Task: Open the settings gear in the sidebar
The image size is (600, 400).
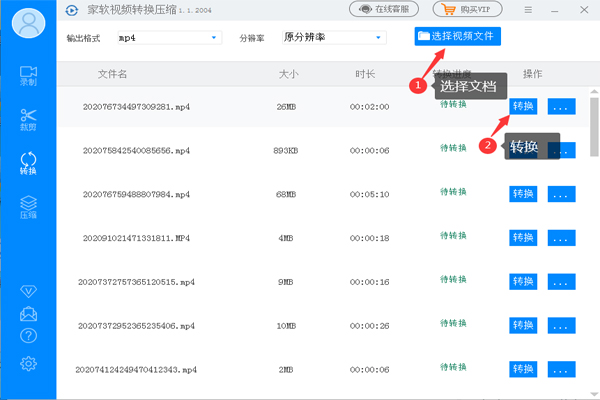Action: (29, 363)
